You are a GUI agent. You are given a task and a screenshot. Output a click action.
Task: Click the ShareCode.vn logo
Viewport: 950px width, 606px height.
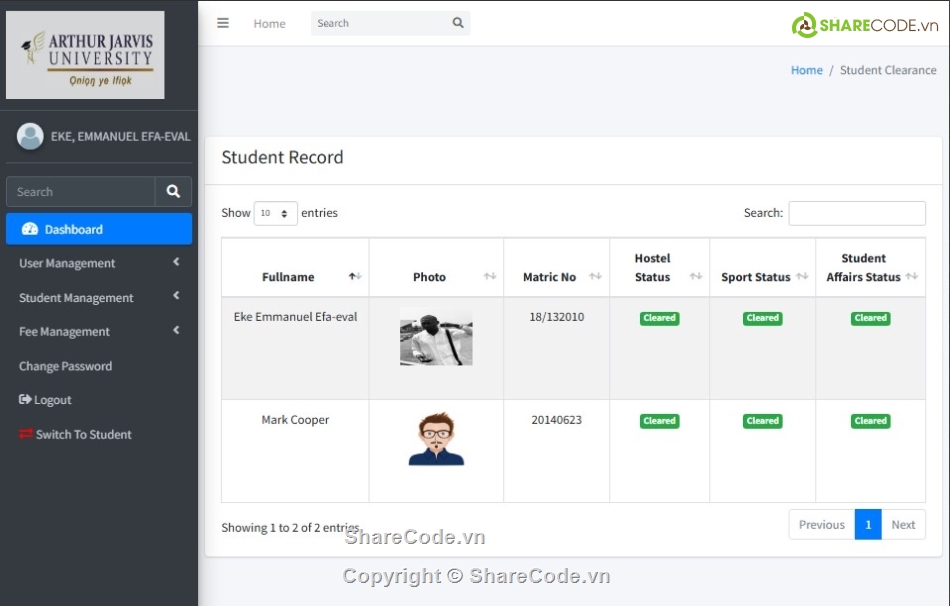(x=865, y=25)
